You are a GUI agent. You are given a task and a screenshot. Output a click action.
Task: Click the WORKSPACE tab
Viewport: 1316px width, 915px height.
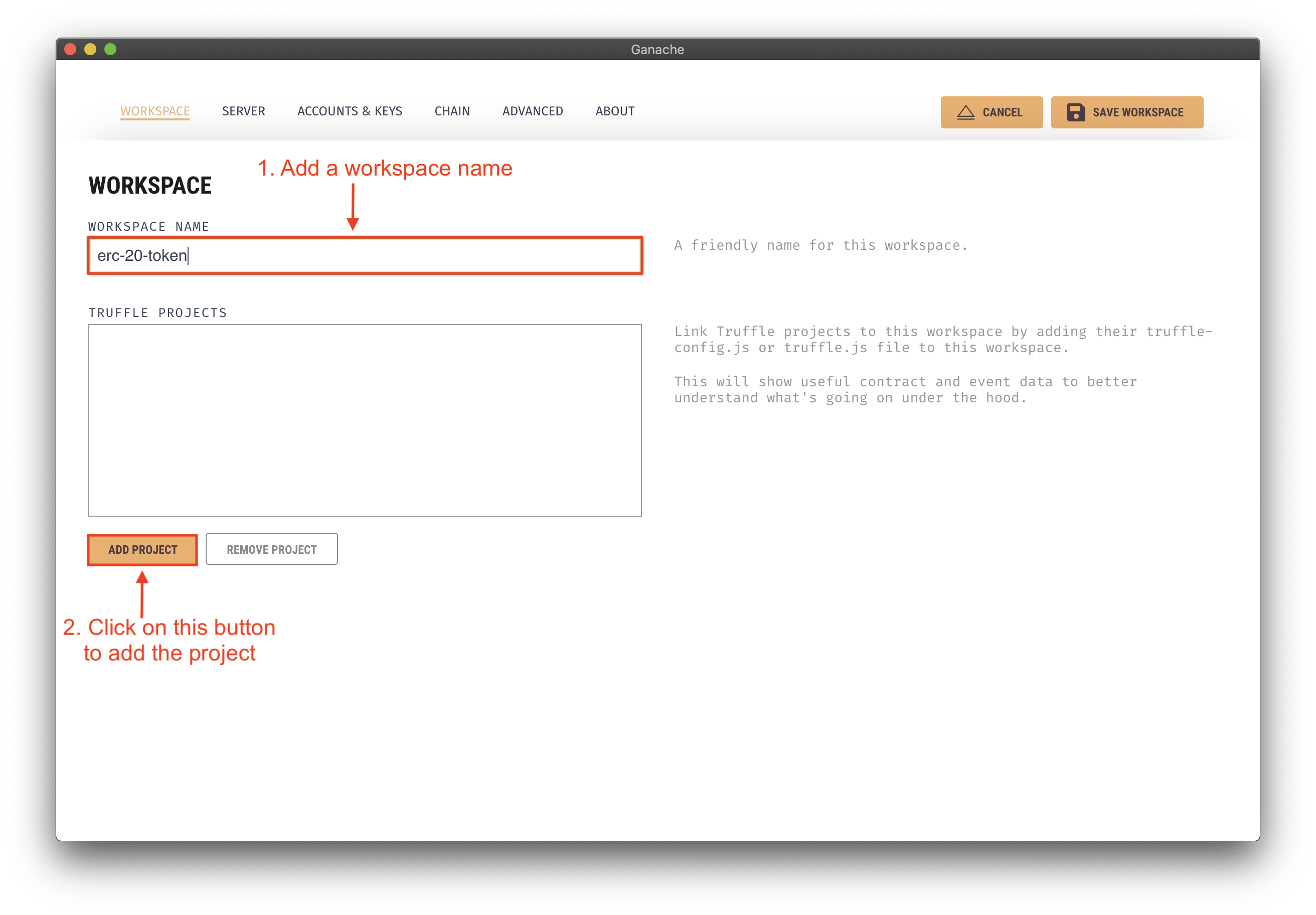pos(153,111)
